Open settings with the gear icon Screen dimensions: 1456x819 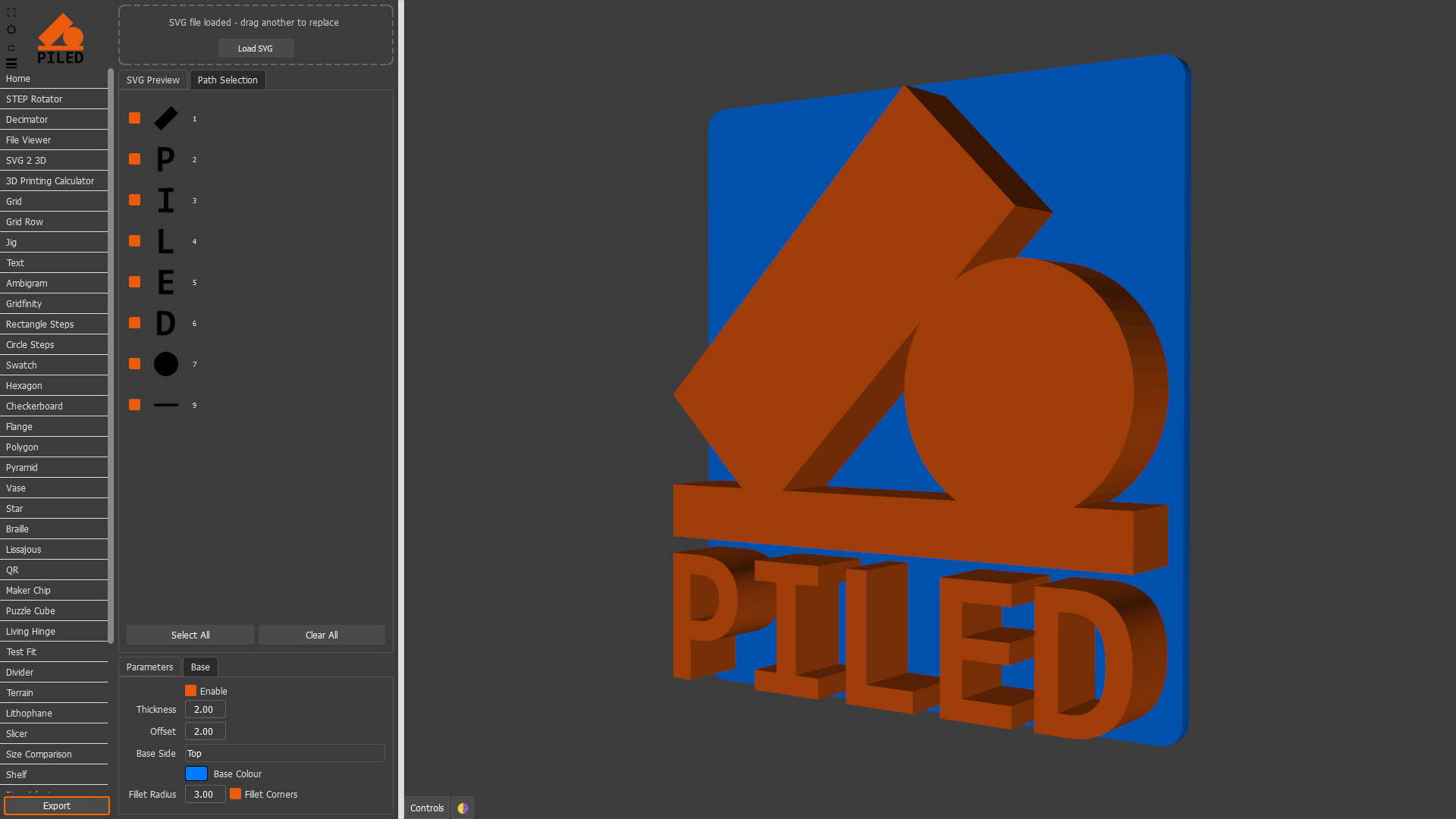coord(11,30)
